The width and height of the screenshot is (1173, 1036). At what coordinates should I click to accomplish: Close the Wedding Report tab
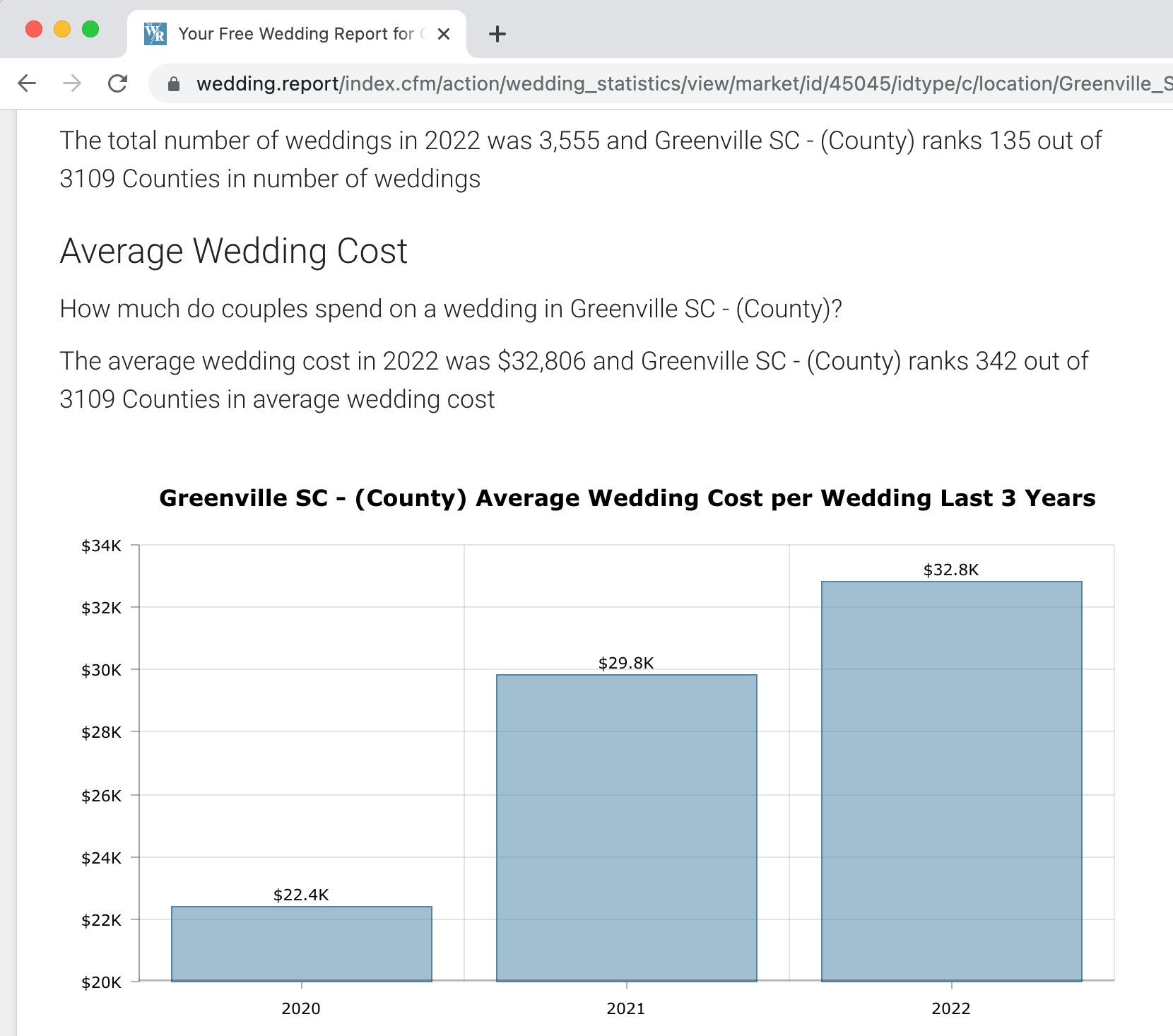click(x=444, y=34)
